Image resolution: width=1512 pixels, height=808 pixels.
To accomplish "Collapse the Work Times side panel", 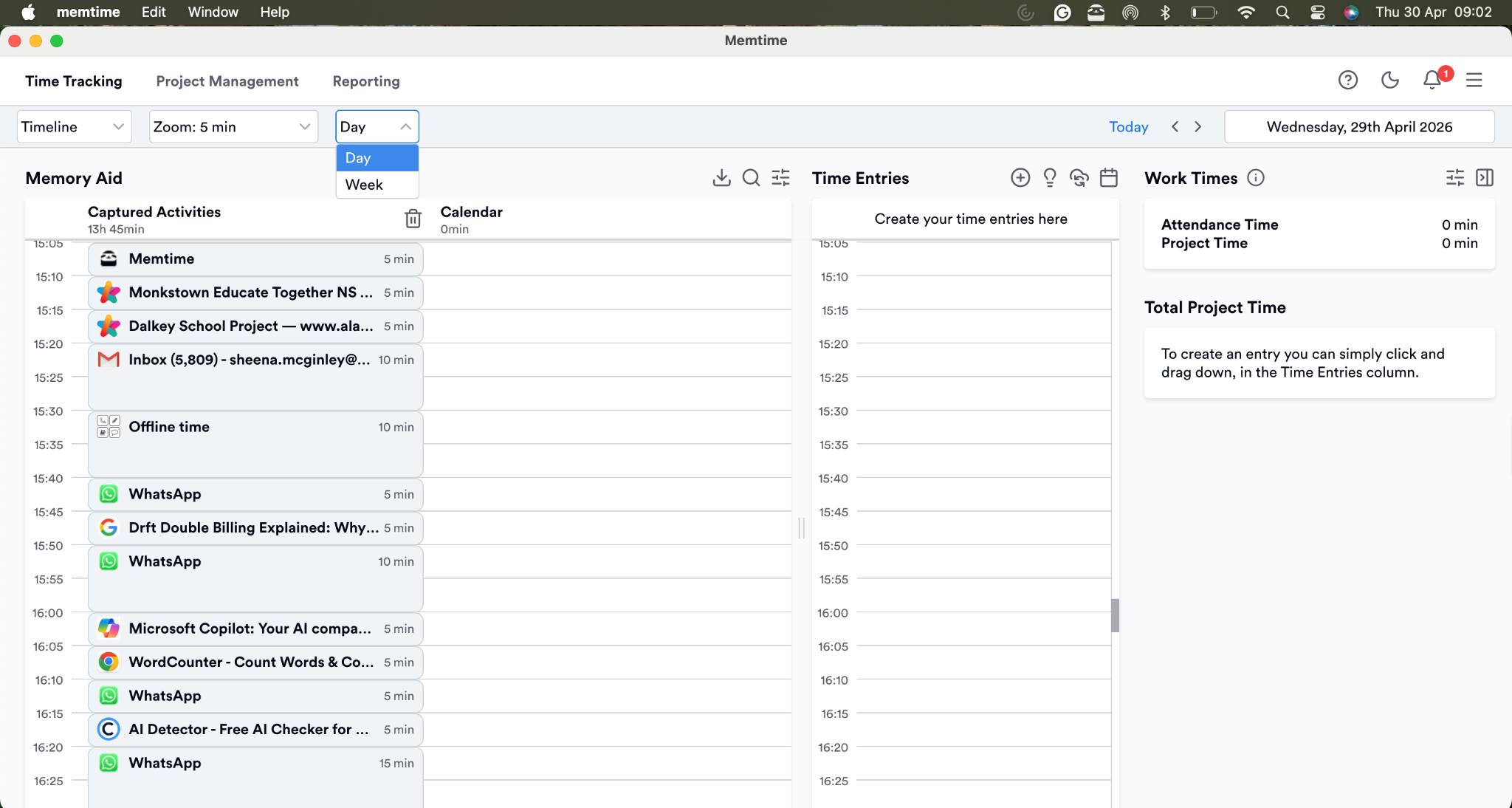I will point(1485,178).
